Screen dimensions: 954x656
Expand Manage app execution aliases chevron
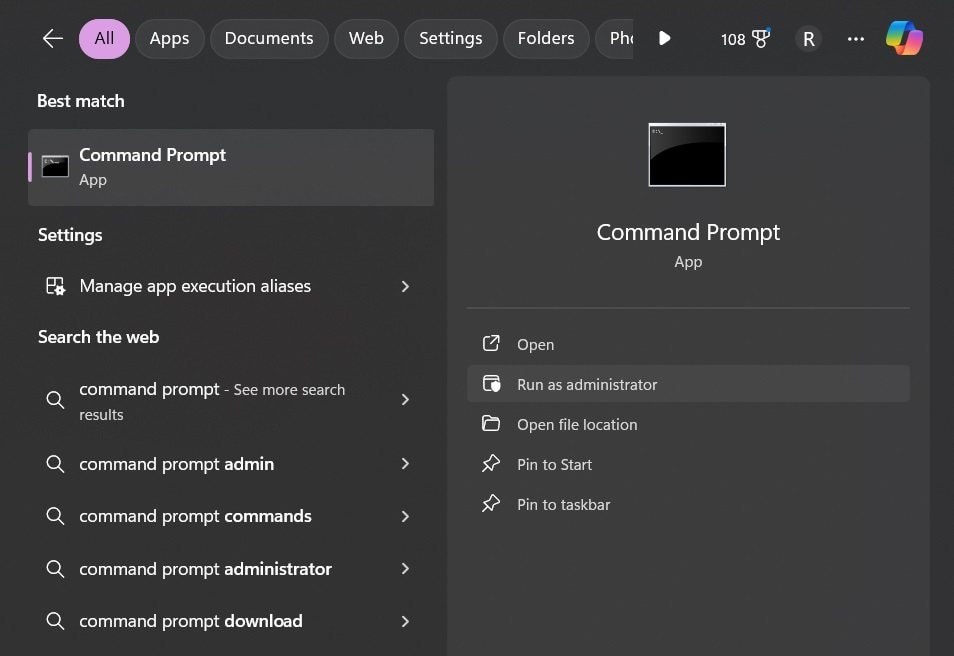(x=405, y=286)
